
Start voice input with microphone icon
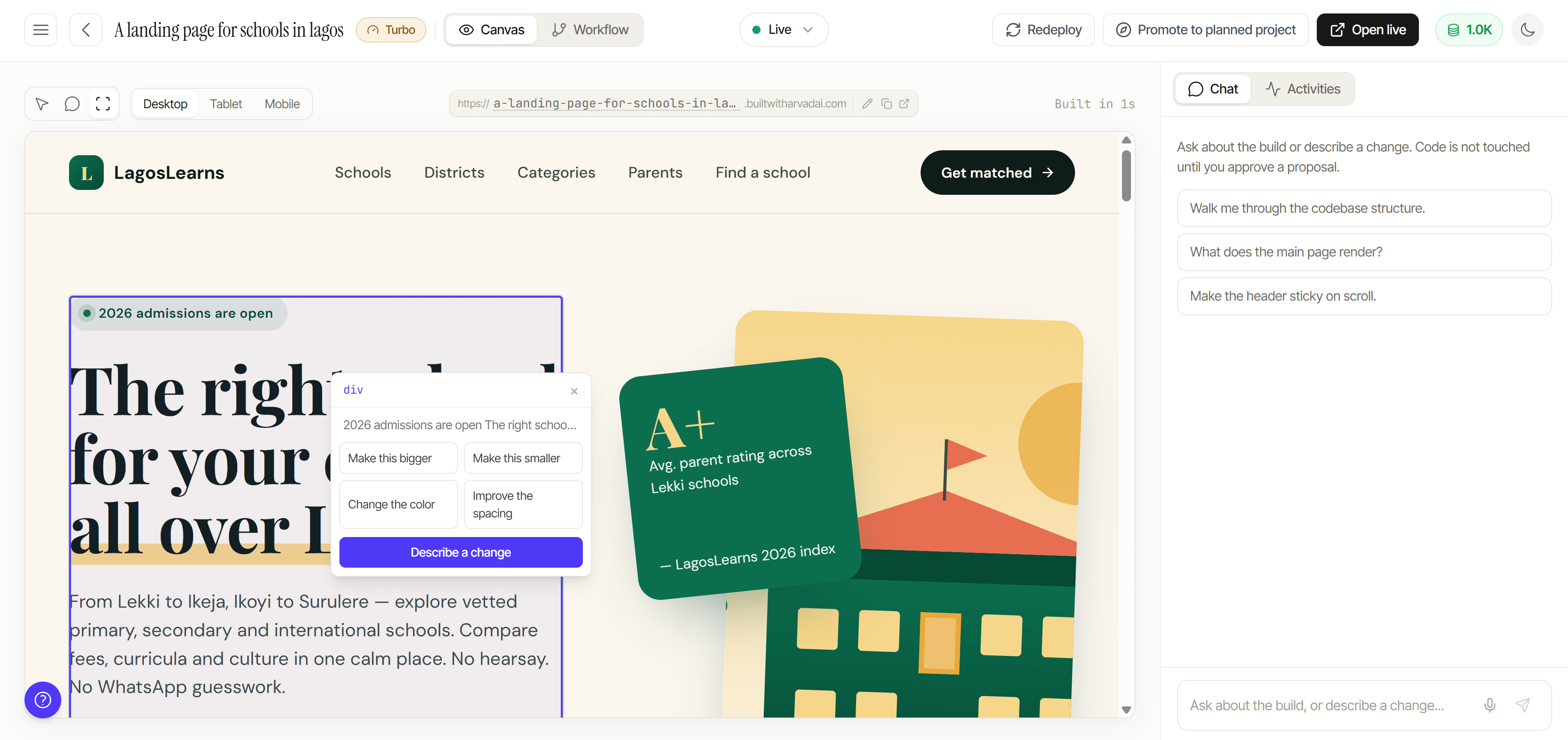pyautogui.click(x=1490, y=705)
